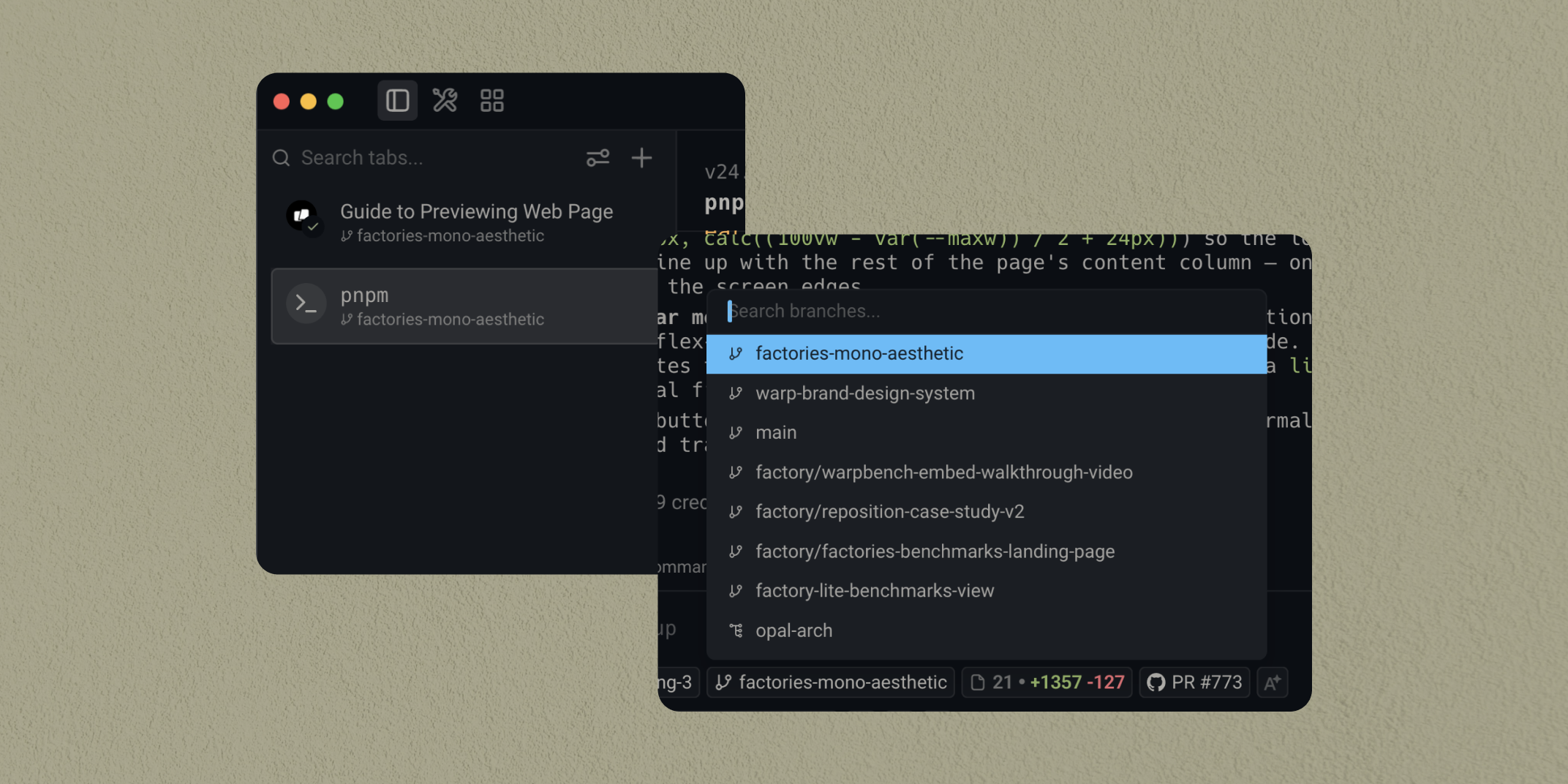Image resolution: width=1568 pixels, height=784 pixels.
Task: Switch to the main branch
Action: (x=986, y=433)
